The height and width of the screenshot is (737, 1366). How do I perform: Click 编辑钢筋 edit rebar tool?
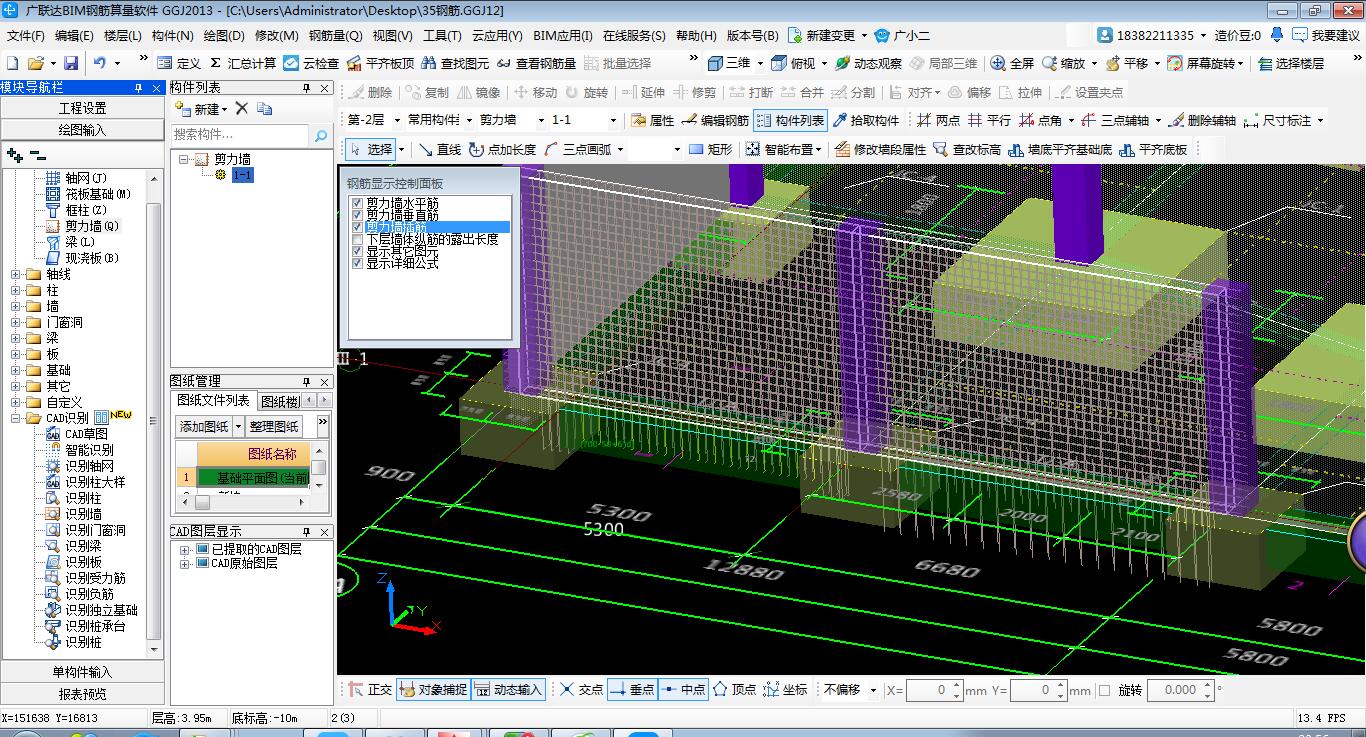[x=715, y=120]
